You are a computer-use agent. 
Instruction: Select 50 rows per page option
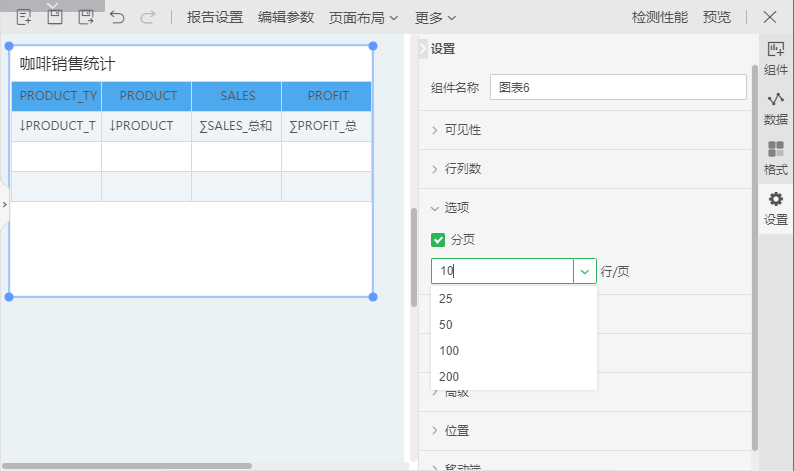446,325
